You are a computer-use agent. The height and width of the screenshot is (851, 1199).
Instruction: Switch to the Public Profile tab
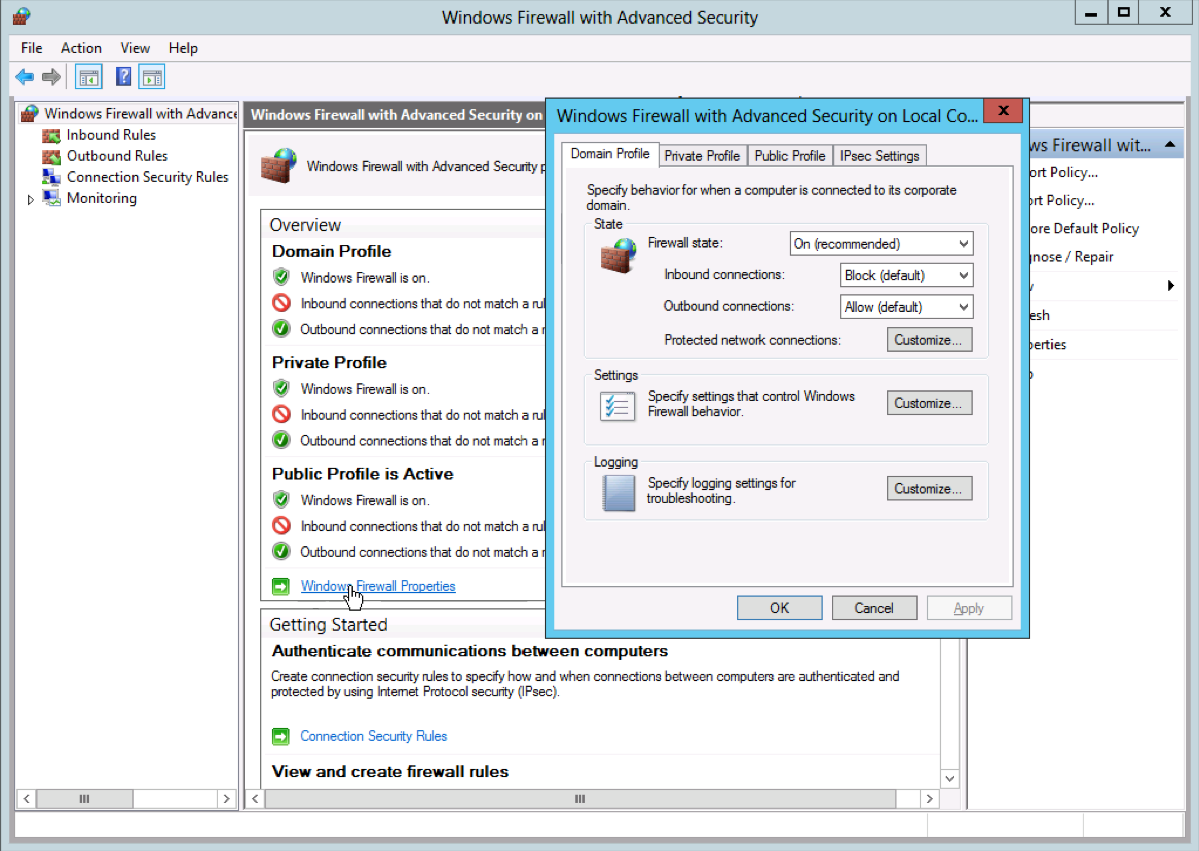tap(790, 155)
